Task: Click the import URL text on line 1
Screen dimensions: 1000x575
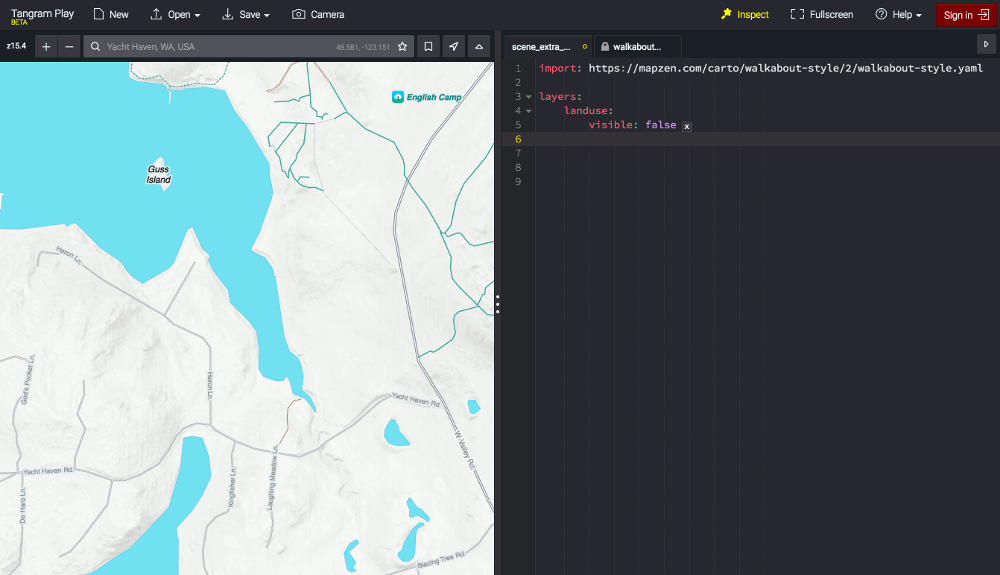Action: pyautogui.click(x=786, y=68)
